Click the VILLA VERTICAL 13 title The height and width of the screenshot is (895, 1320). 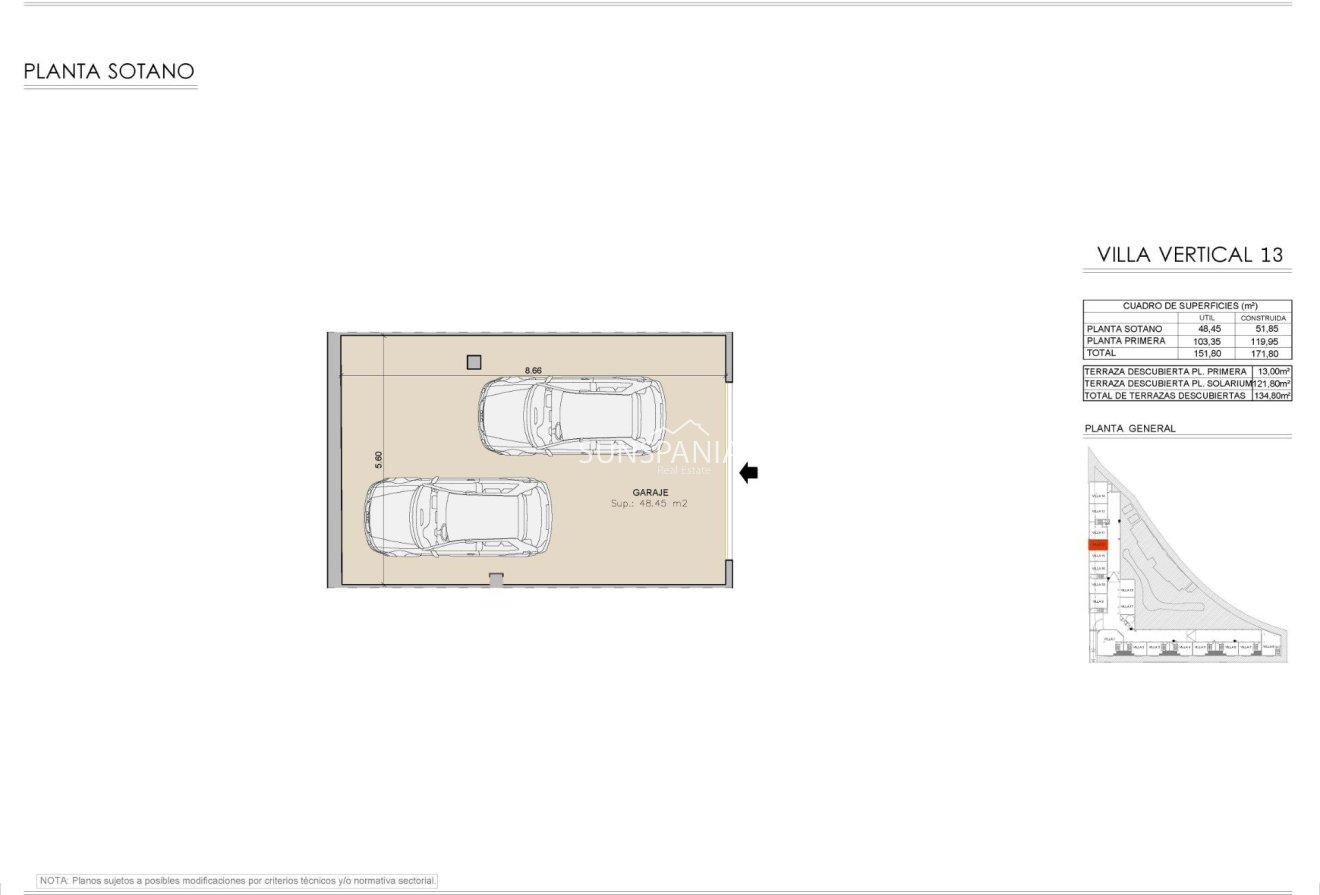pyautogui.click(x=1189, y=254)
